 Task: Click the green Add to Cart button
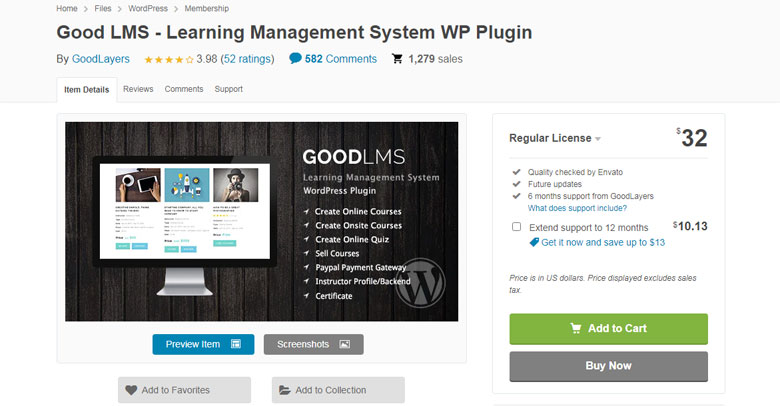coord(608,329)
